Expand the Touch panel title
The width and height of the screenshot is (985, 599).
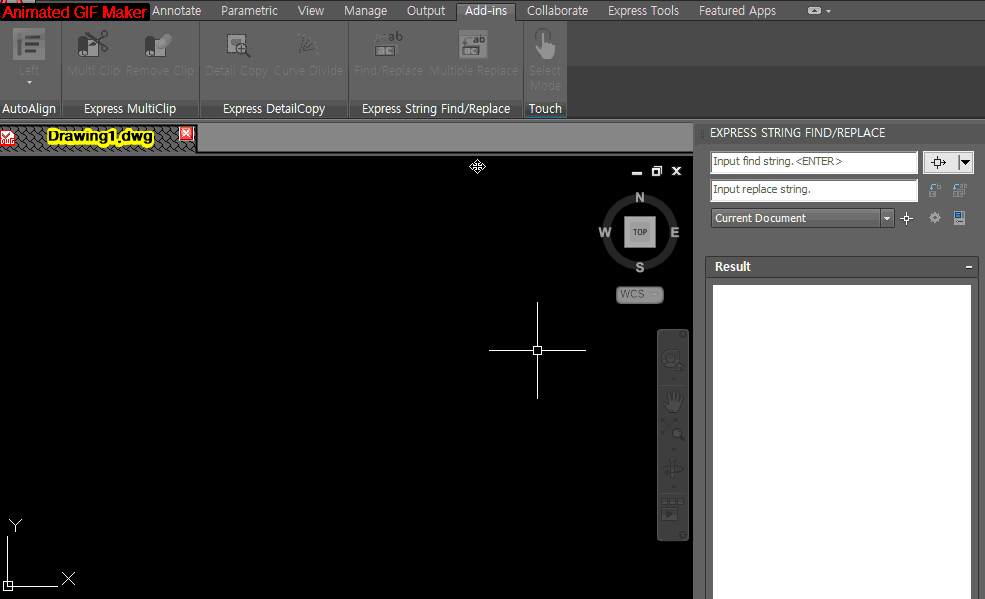click(x=545, y=109)
